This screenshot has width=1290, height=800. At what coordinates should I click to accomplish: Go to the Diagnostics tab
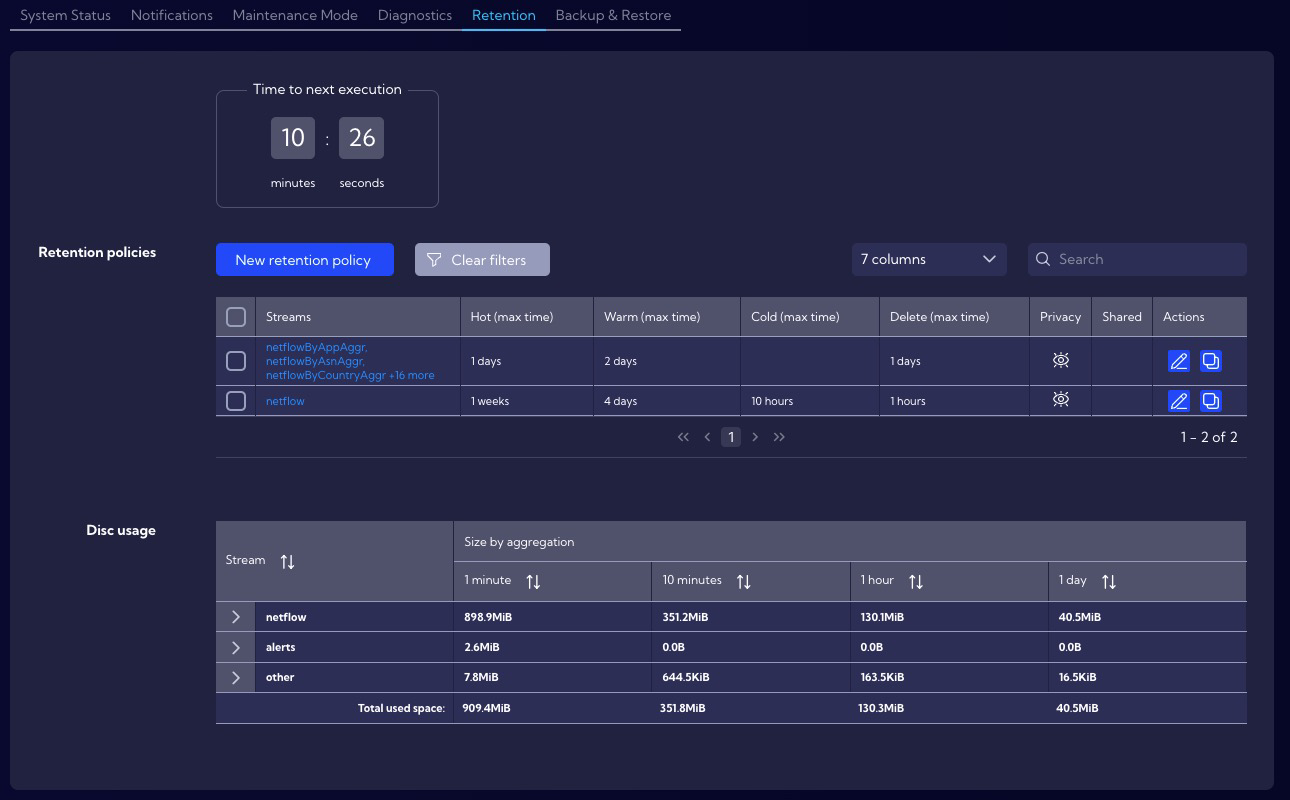[415, 15]
